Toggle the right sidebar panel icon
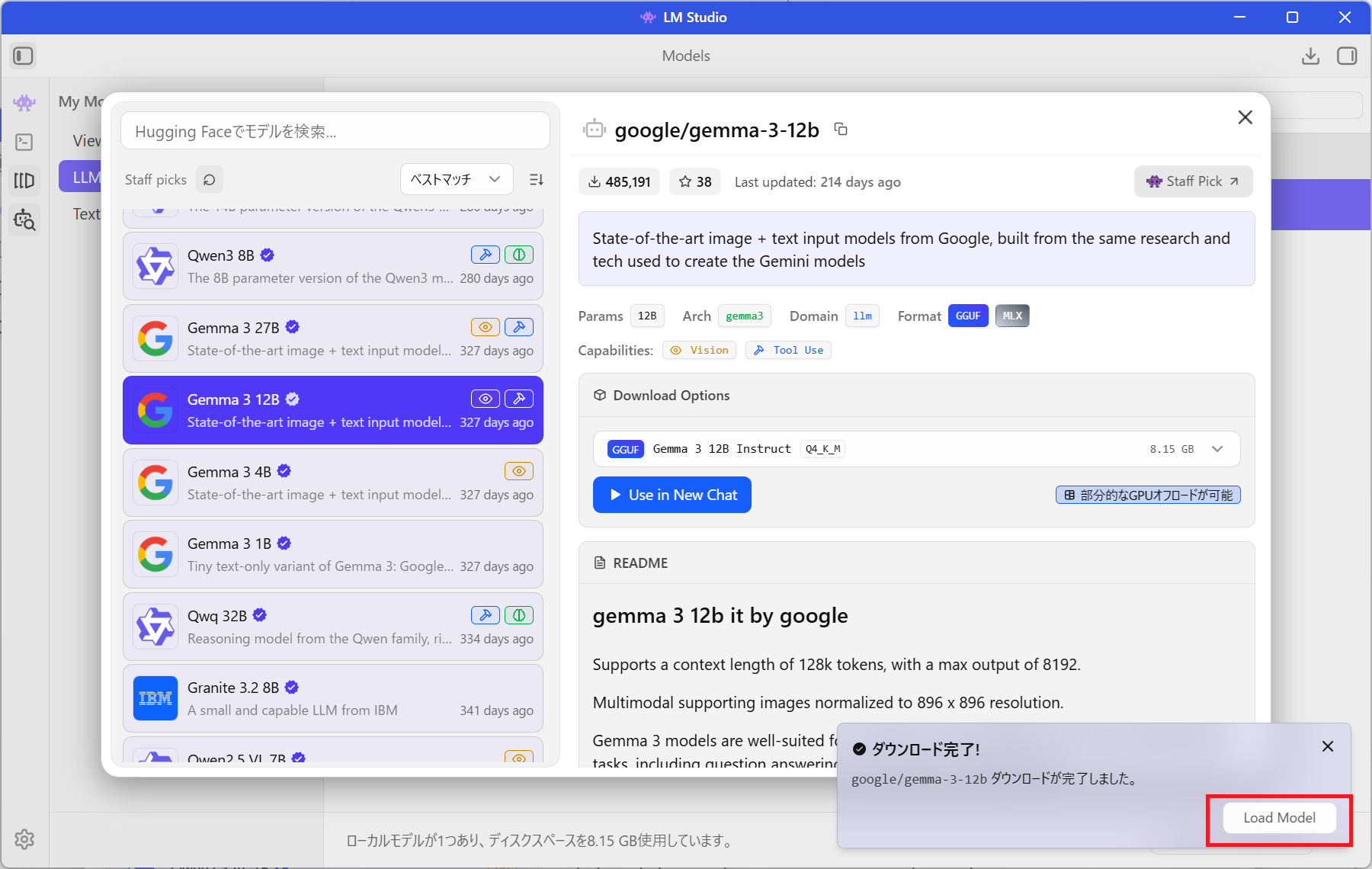 pyautogui.click(x=1347, y=56)
